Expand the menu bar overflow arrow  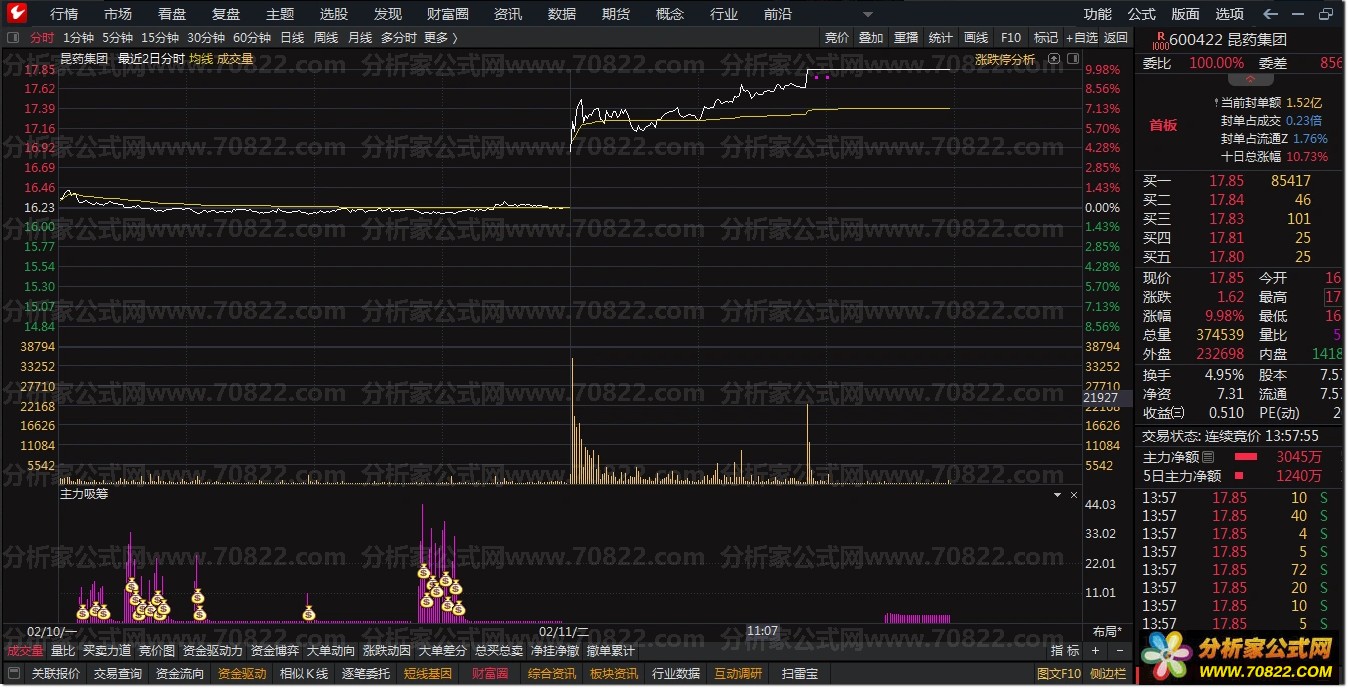tap(867, 14)
